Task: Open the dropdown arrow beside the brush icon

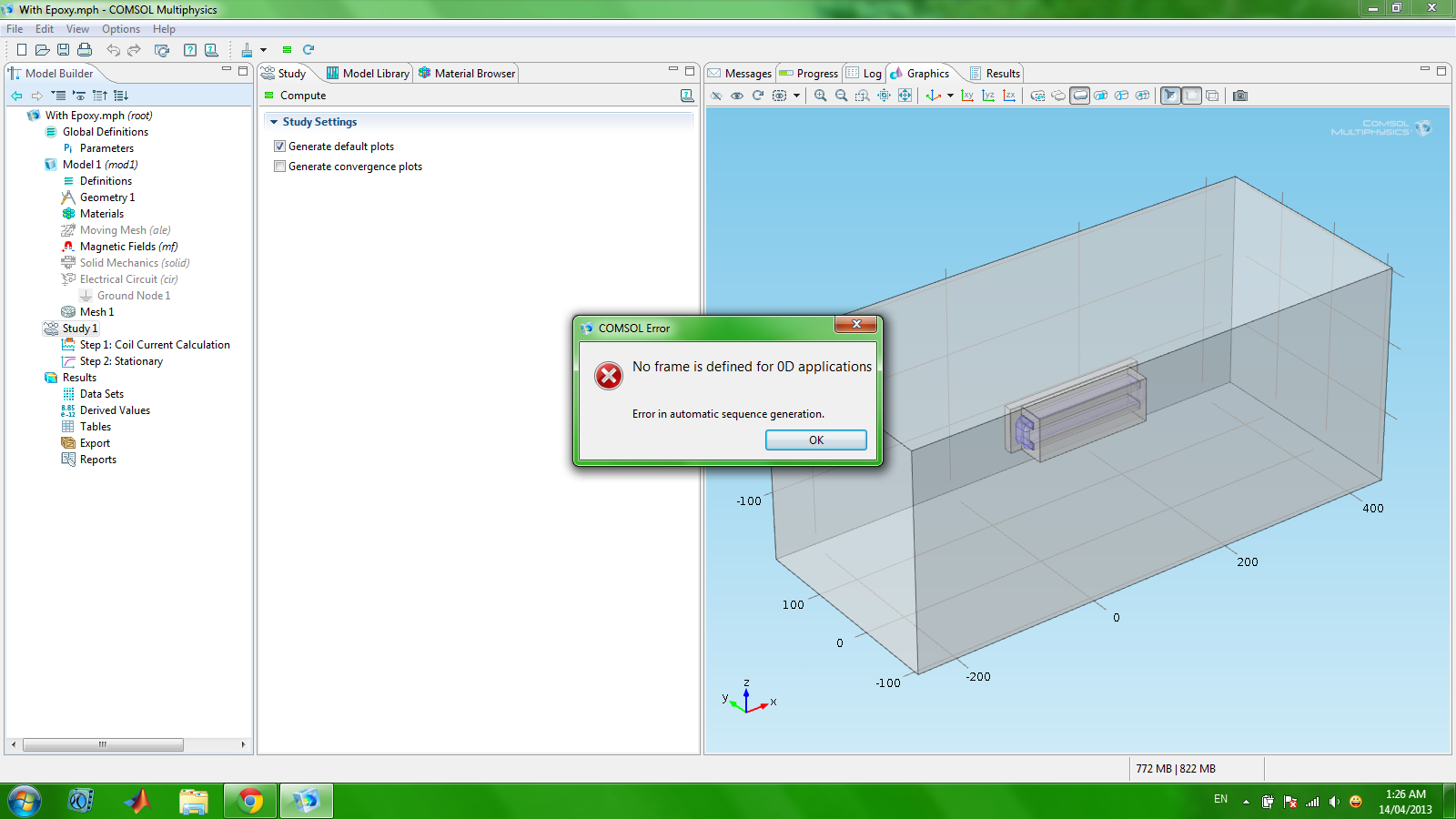Action: (264, 50)
